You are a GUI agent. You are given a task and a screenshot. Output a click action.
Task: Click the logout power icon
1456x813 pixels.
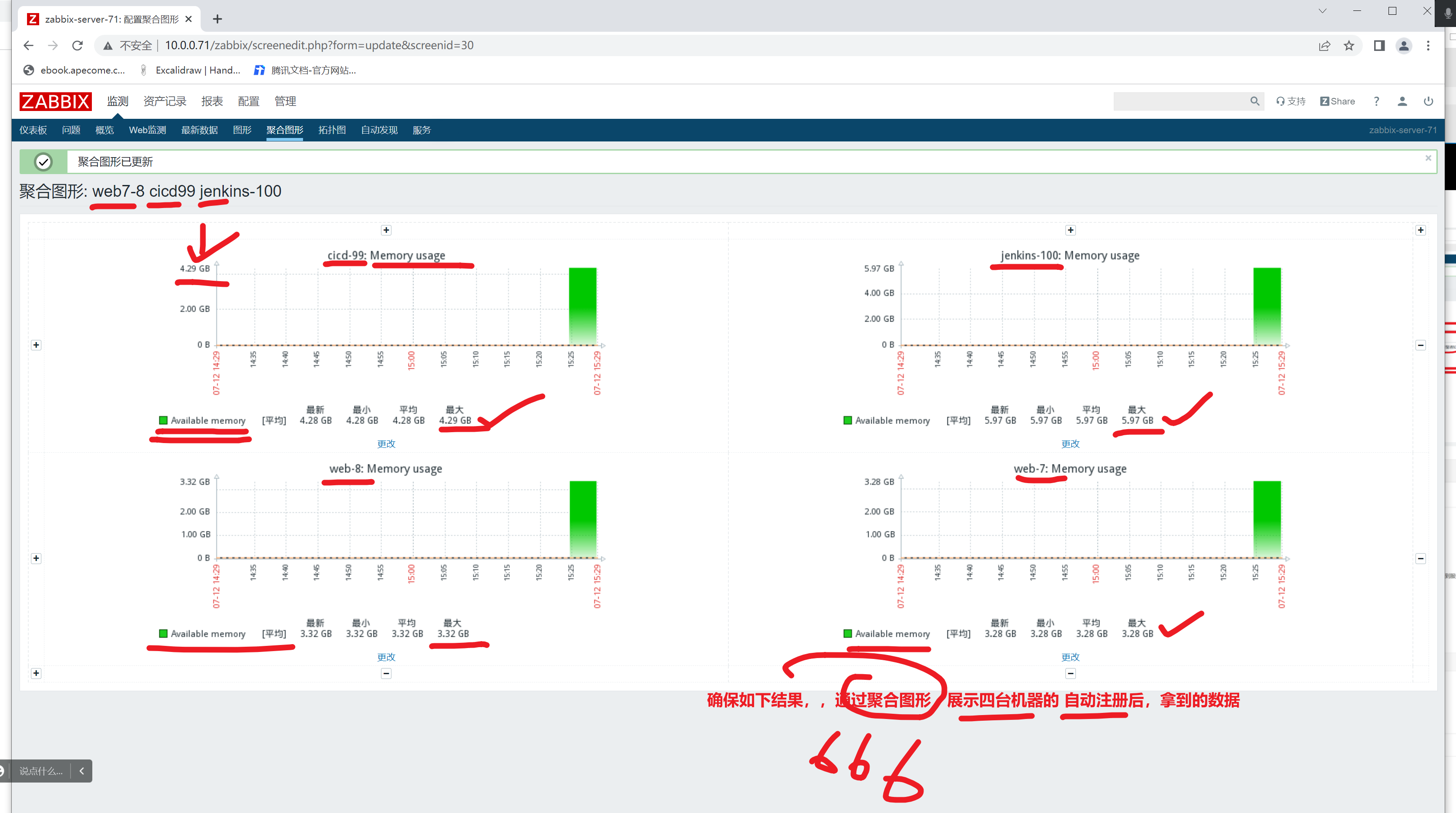1428,101
